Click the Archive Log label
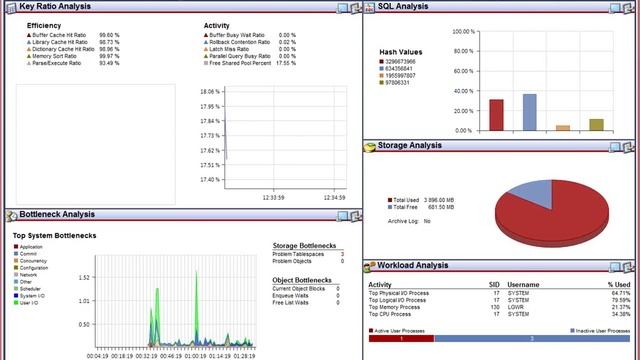 [402, 221]
